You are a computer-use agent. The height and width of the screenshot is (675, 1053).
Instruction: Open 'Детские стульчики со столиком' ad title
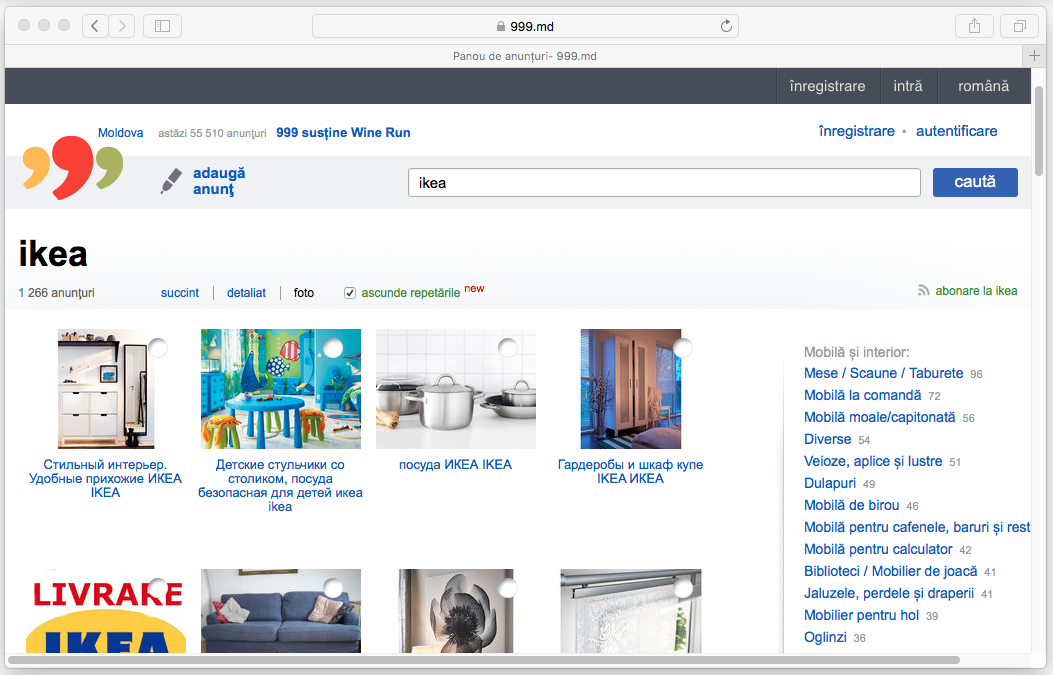coord(280,486)
